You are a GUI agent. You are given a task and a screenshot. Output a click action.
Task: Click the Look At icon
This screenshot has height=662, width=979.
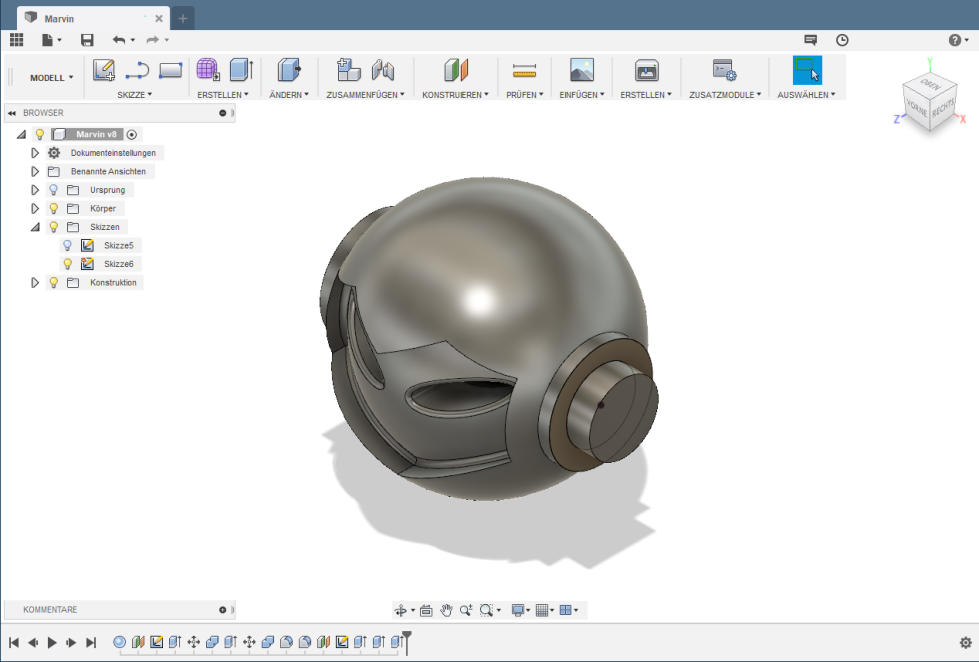(x=426, y=610)
